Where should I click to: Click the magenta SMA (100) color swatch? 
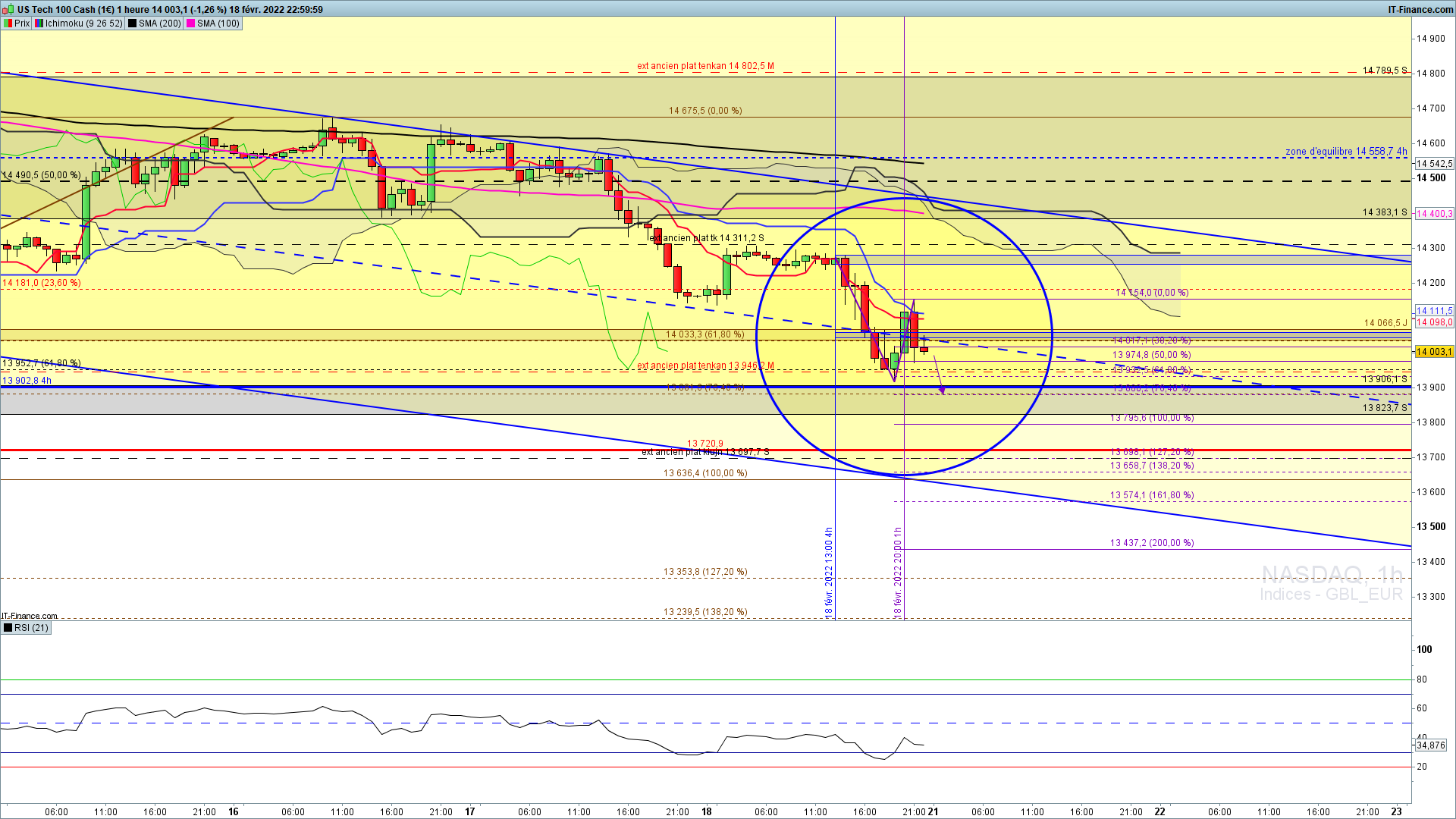[190, 24]
